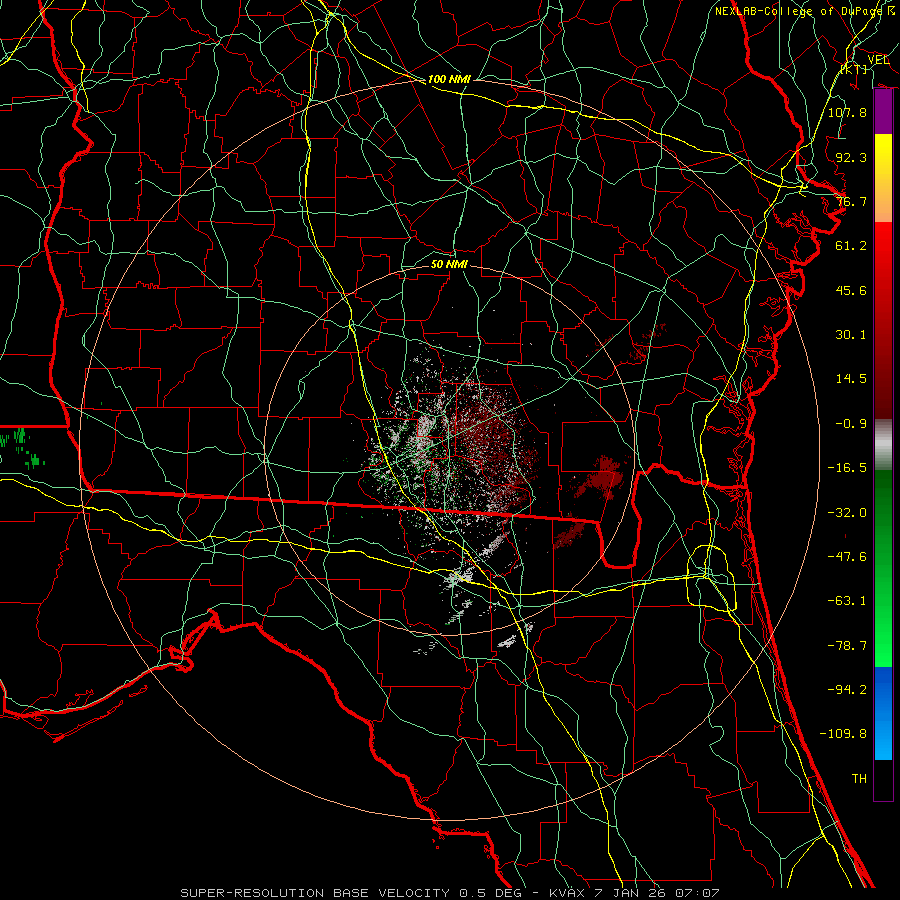
Task: Click the dark red velocity blob east of radar
Action: (599, 476)
